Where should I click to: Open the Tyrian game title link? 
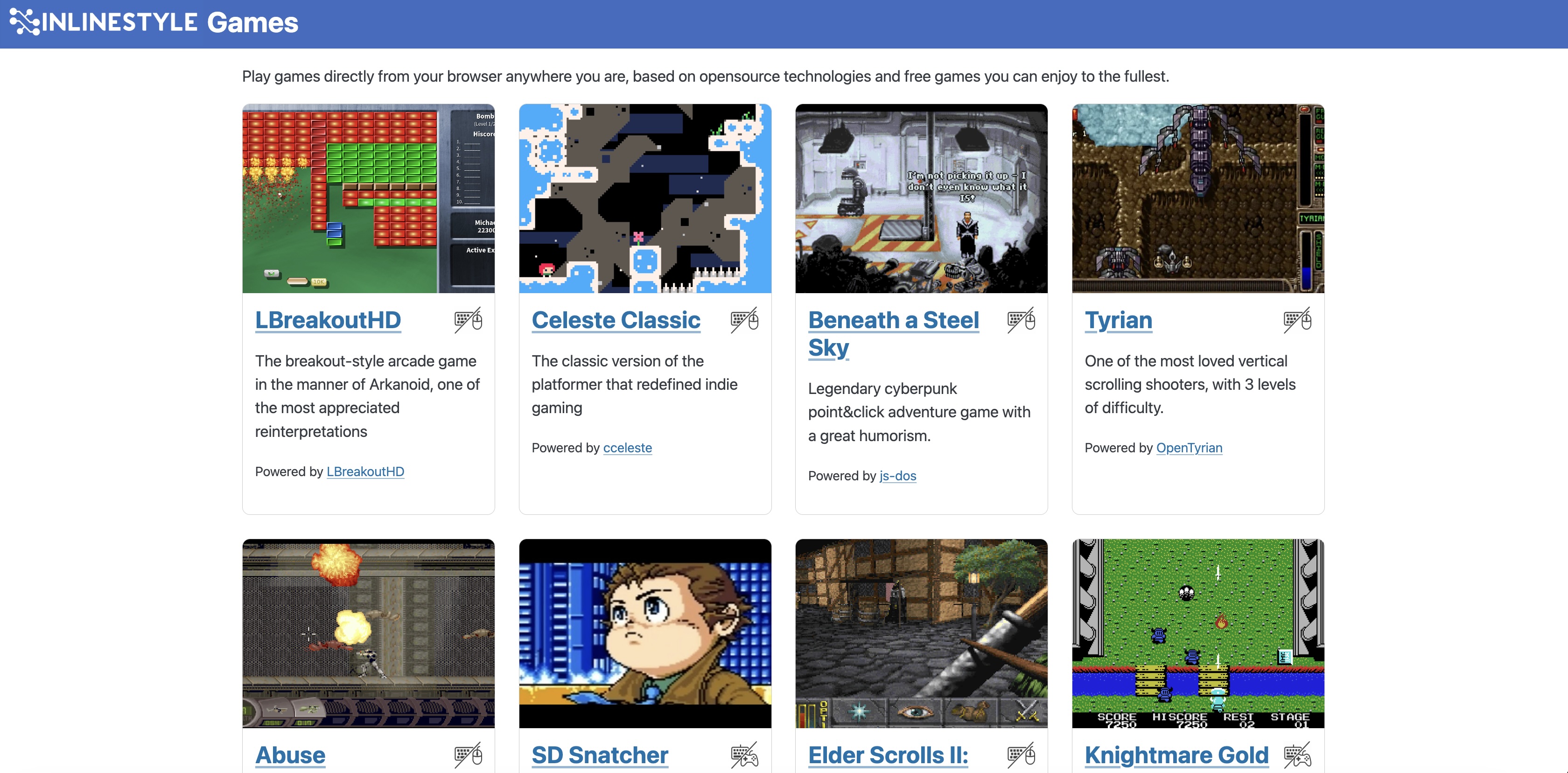coord(1118,320)
